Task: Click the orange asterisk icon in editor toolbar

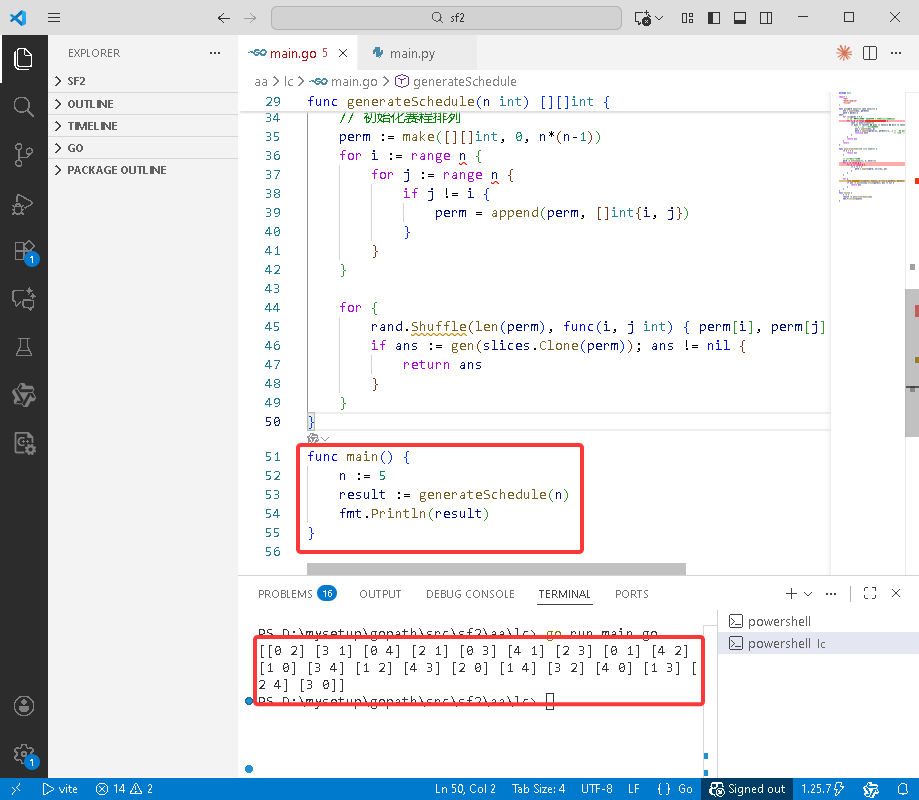Action: 844,53
